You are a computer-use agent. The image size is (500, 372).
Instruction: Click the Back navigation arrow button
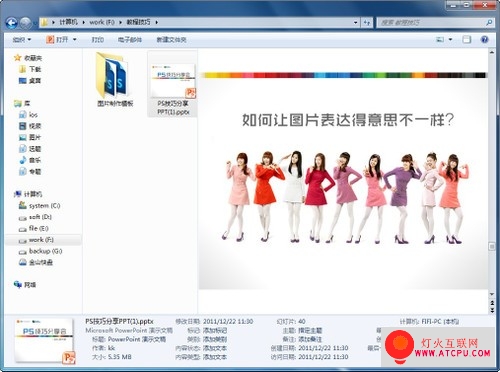(x=11, y=23)
